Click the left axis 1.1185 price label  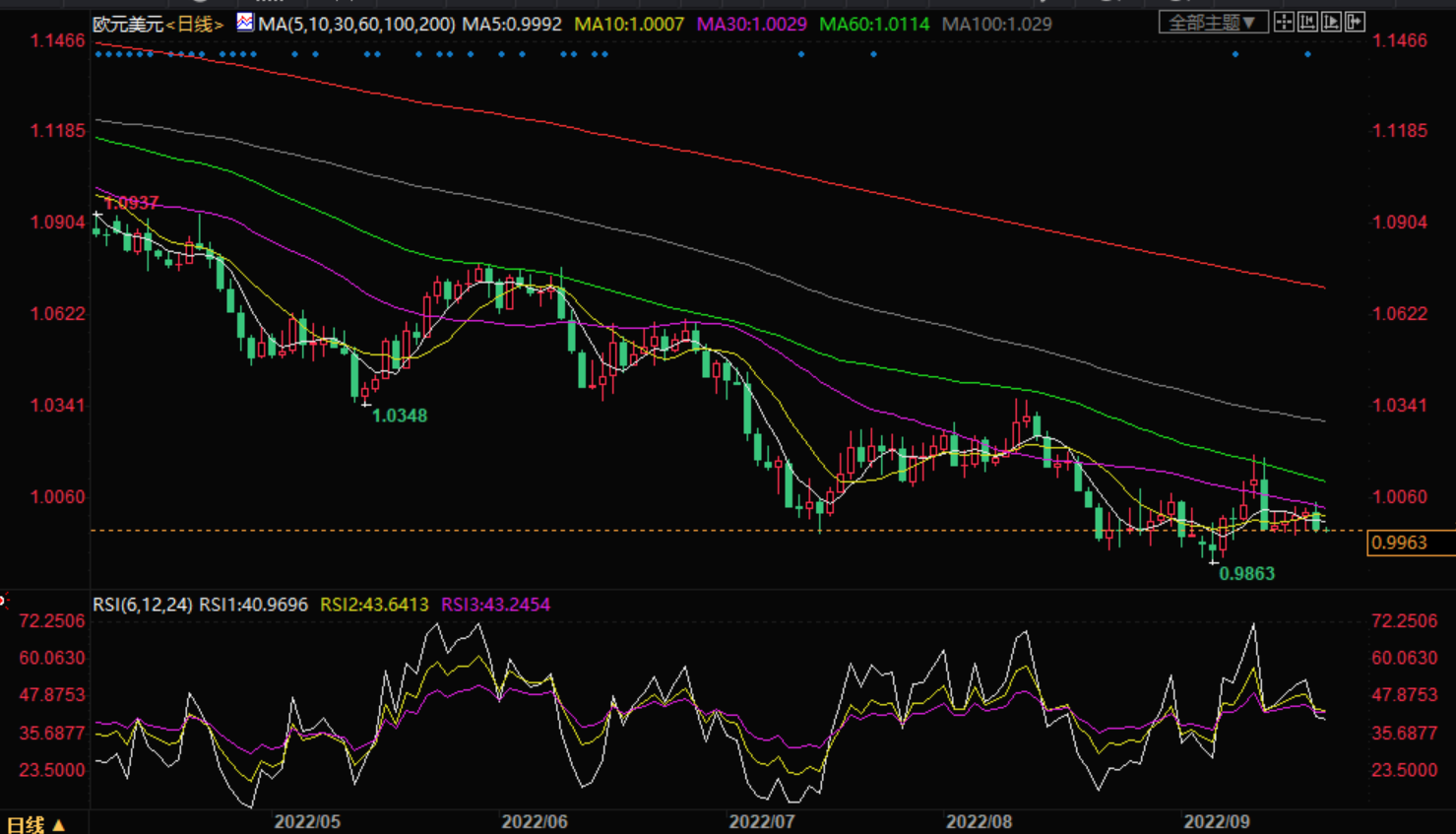coord(57,130)
